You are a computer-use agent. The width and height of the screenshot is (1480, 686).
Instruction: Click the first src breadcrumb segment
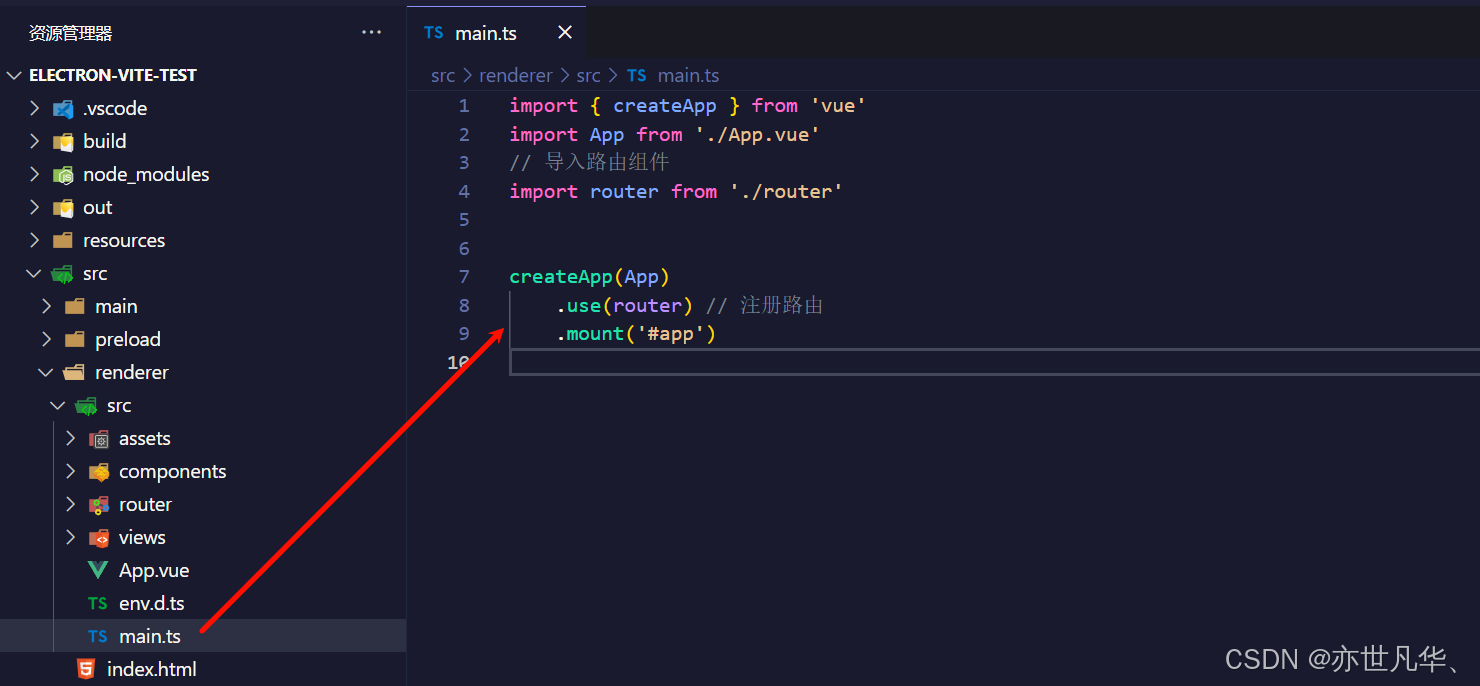[x=443, y=75]
